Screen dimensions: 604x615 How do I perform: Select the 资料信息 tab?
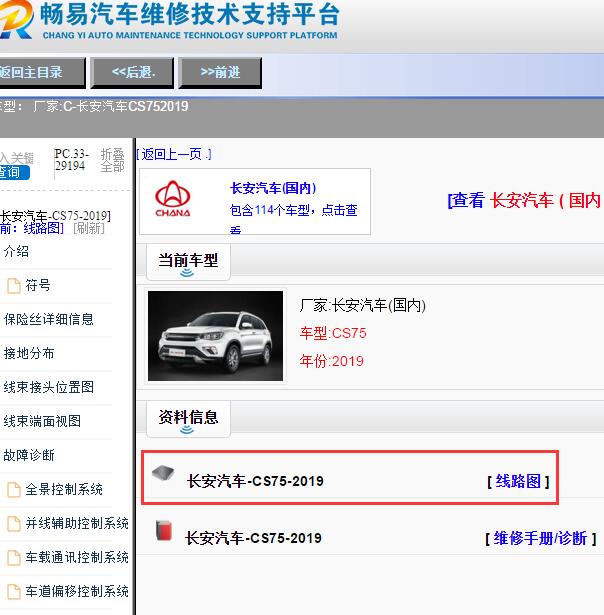tap(188, 418)
